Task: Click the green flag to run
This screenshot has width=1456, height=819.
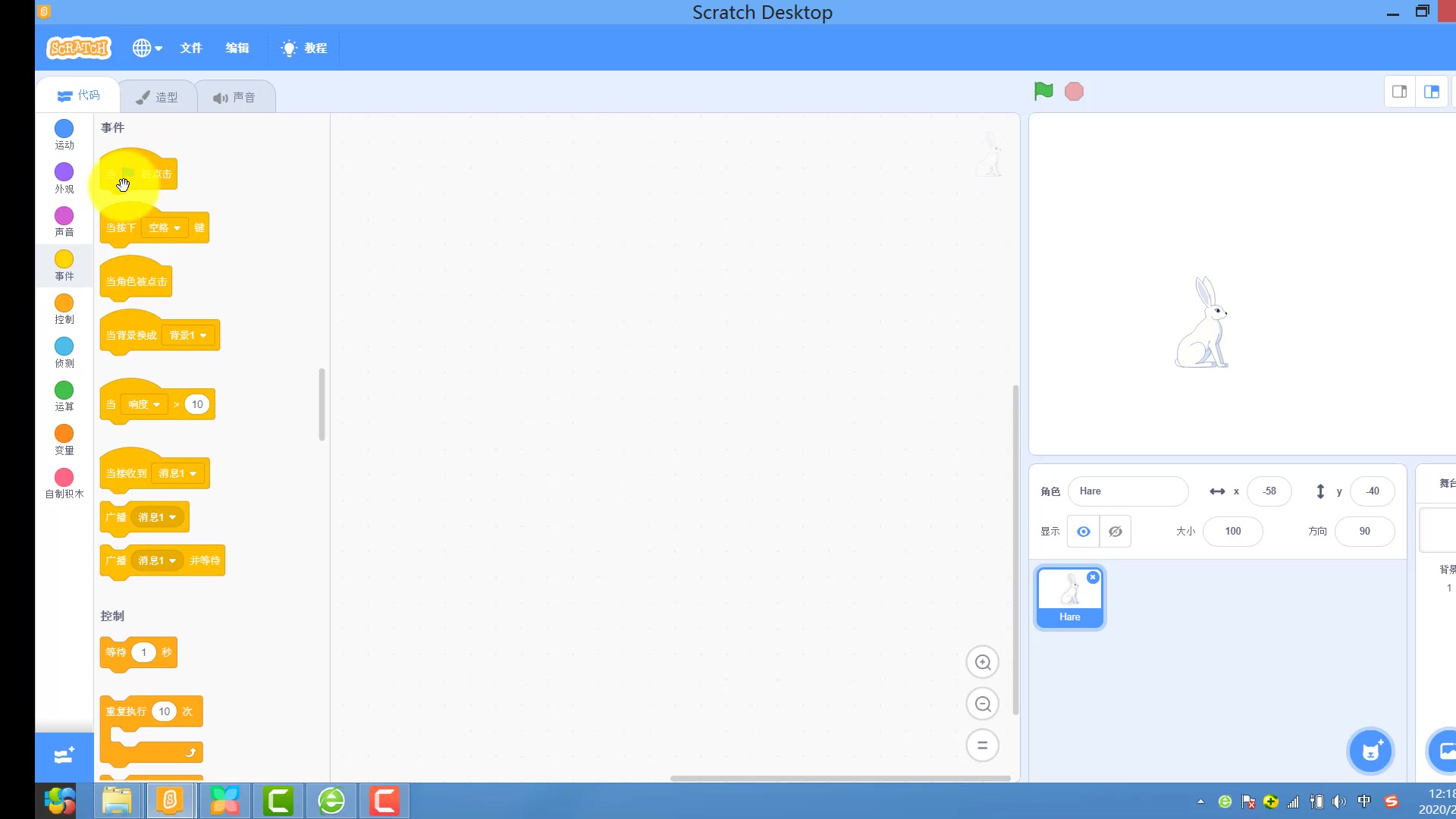Action: point(1043,92)
